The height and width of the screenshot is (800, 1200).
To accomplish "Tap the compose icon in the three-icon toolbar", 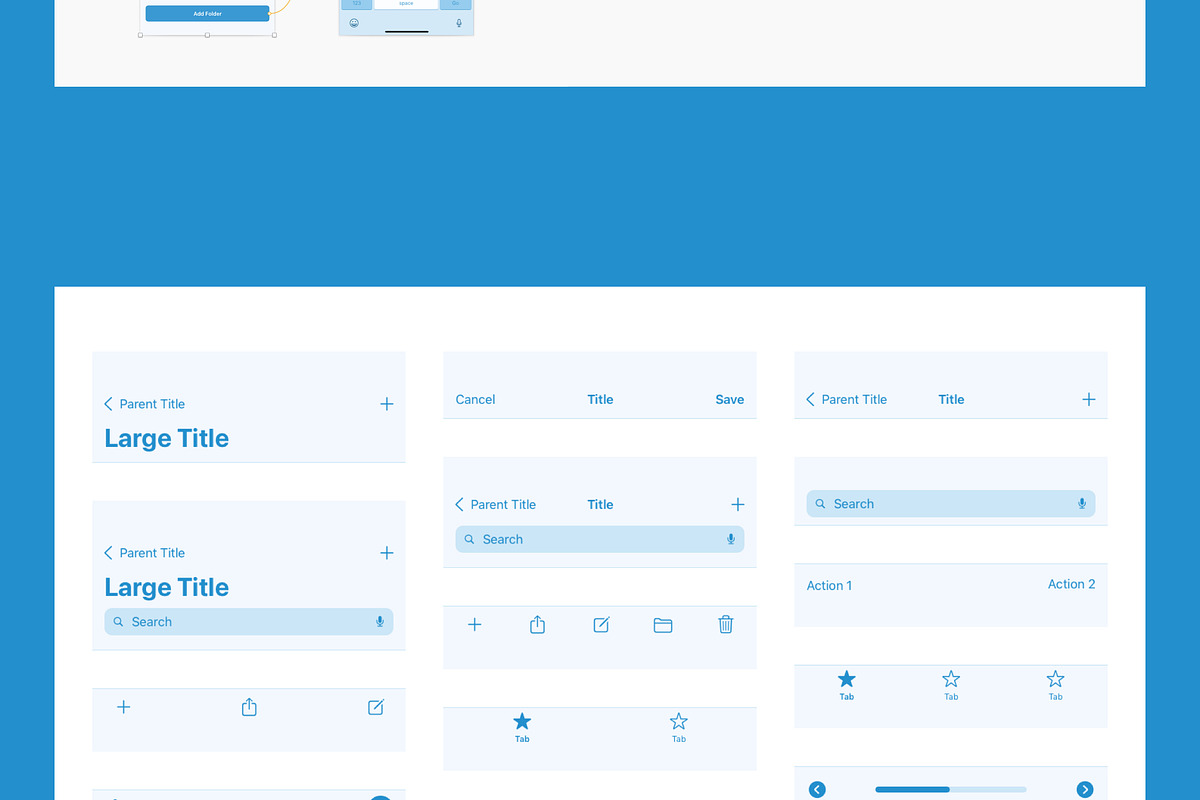I will [376, 707].
